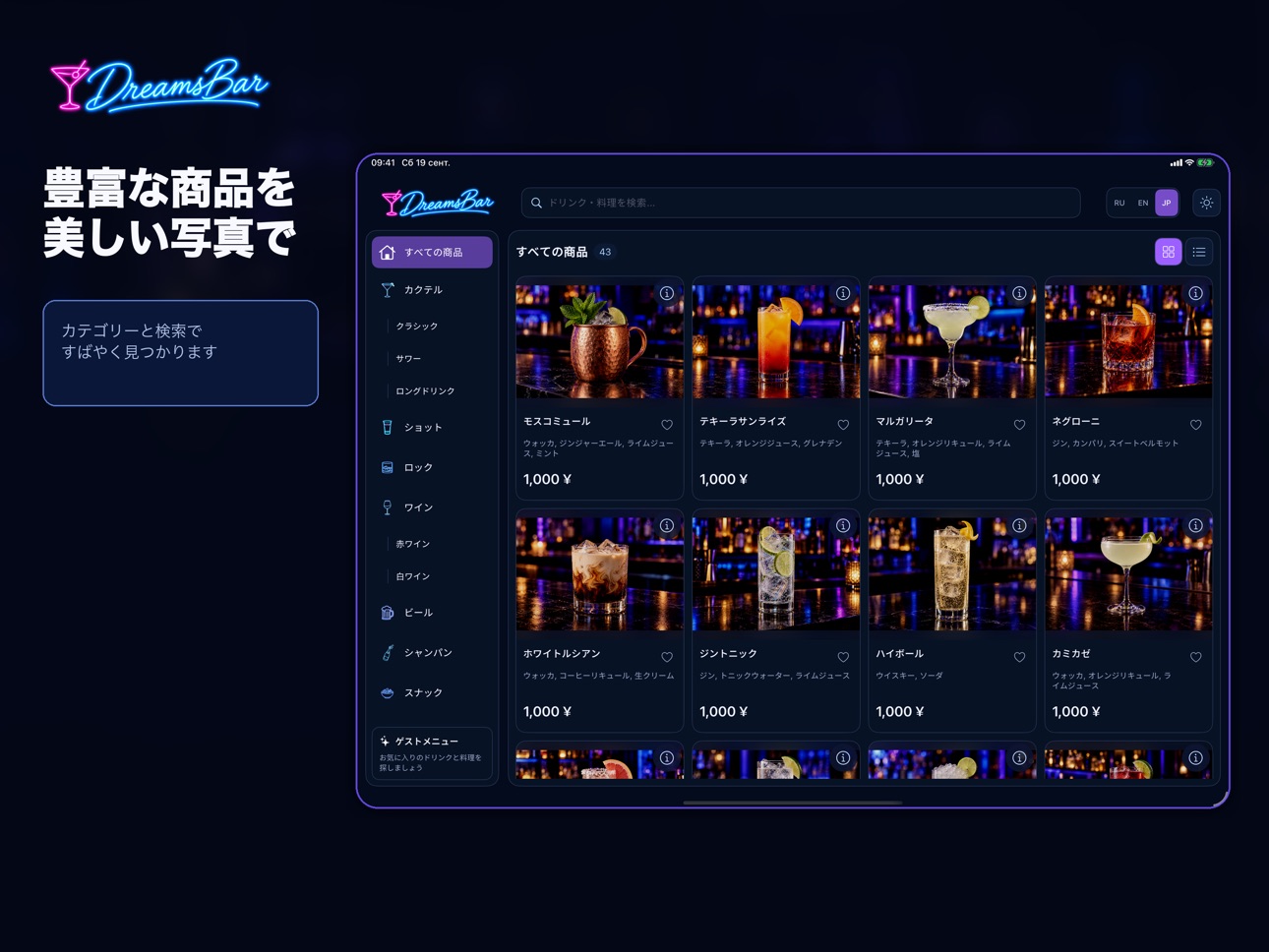Favorite ホワイトルシアン with the heart

pyautogui.click(x=667, y=657)
